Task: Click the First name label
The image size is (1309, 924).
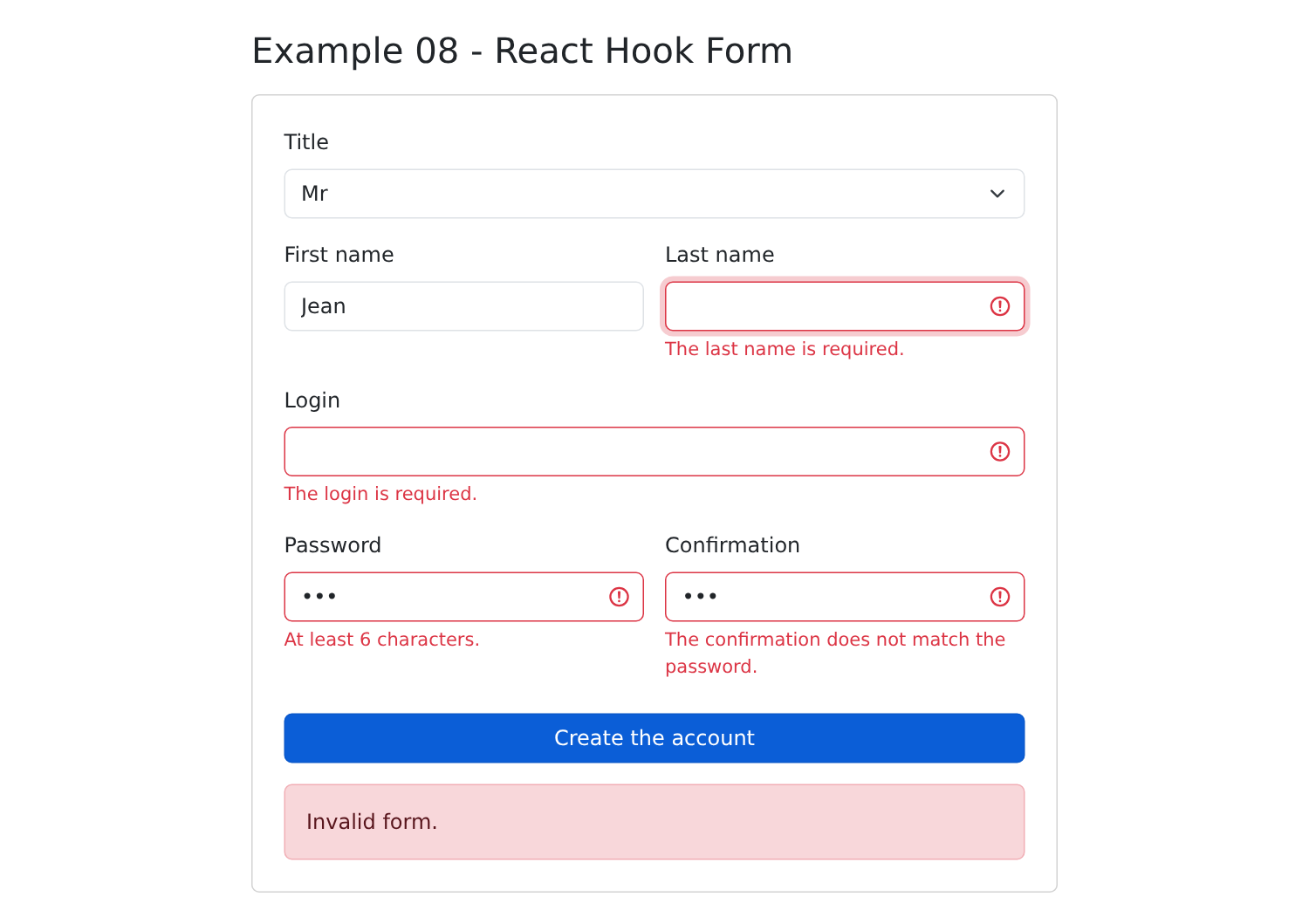Action: coord(339,255)
